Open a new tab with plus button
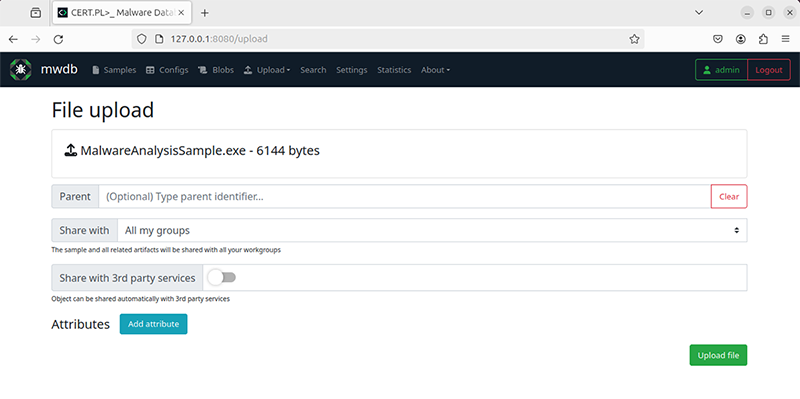This screenshot has width=800, height=399. (x=205, y=13)
